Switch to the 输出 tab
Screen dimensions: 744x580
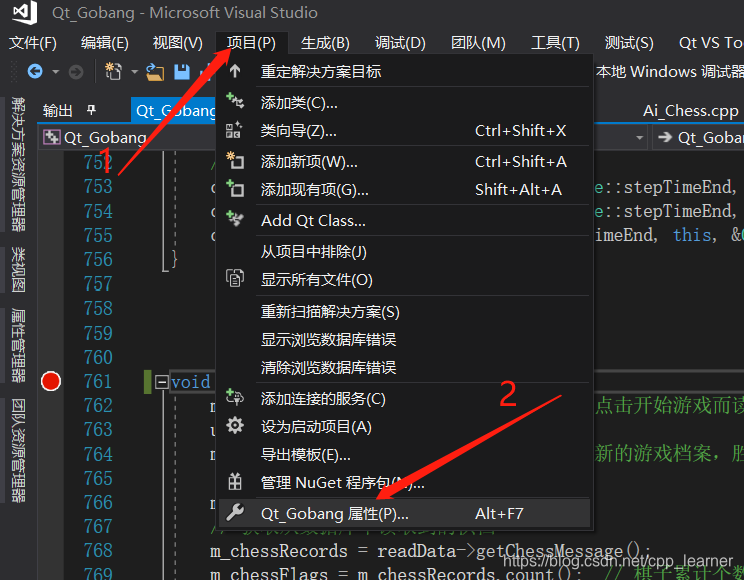(x=57, y=111)
